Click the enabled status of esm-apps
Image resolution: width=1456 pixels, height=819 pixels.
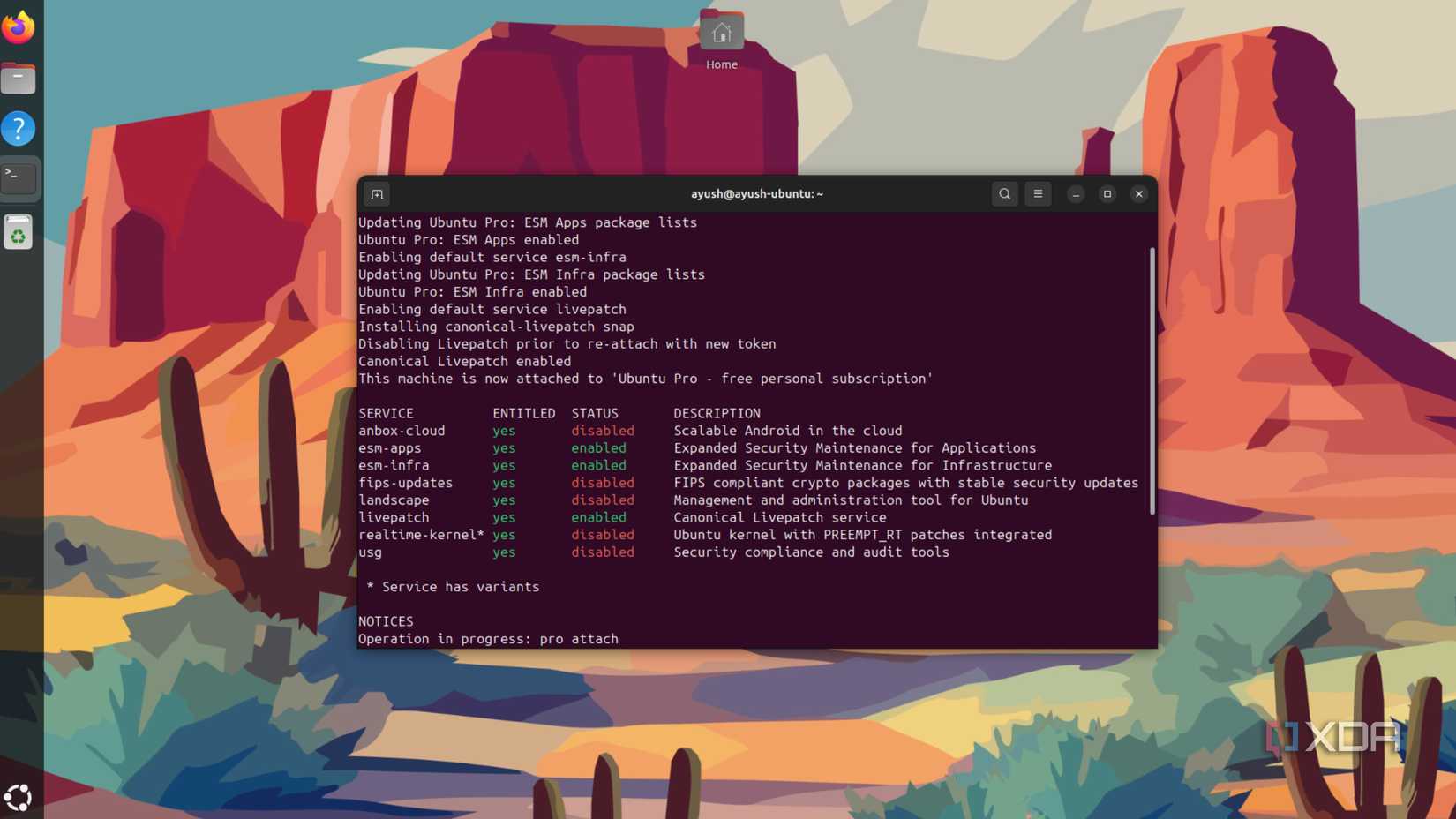pyautogui.click(x=598, y=448)
